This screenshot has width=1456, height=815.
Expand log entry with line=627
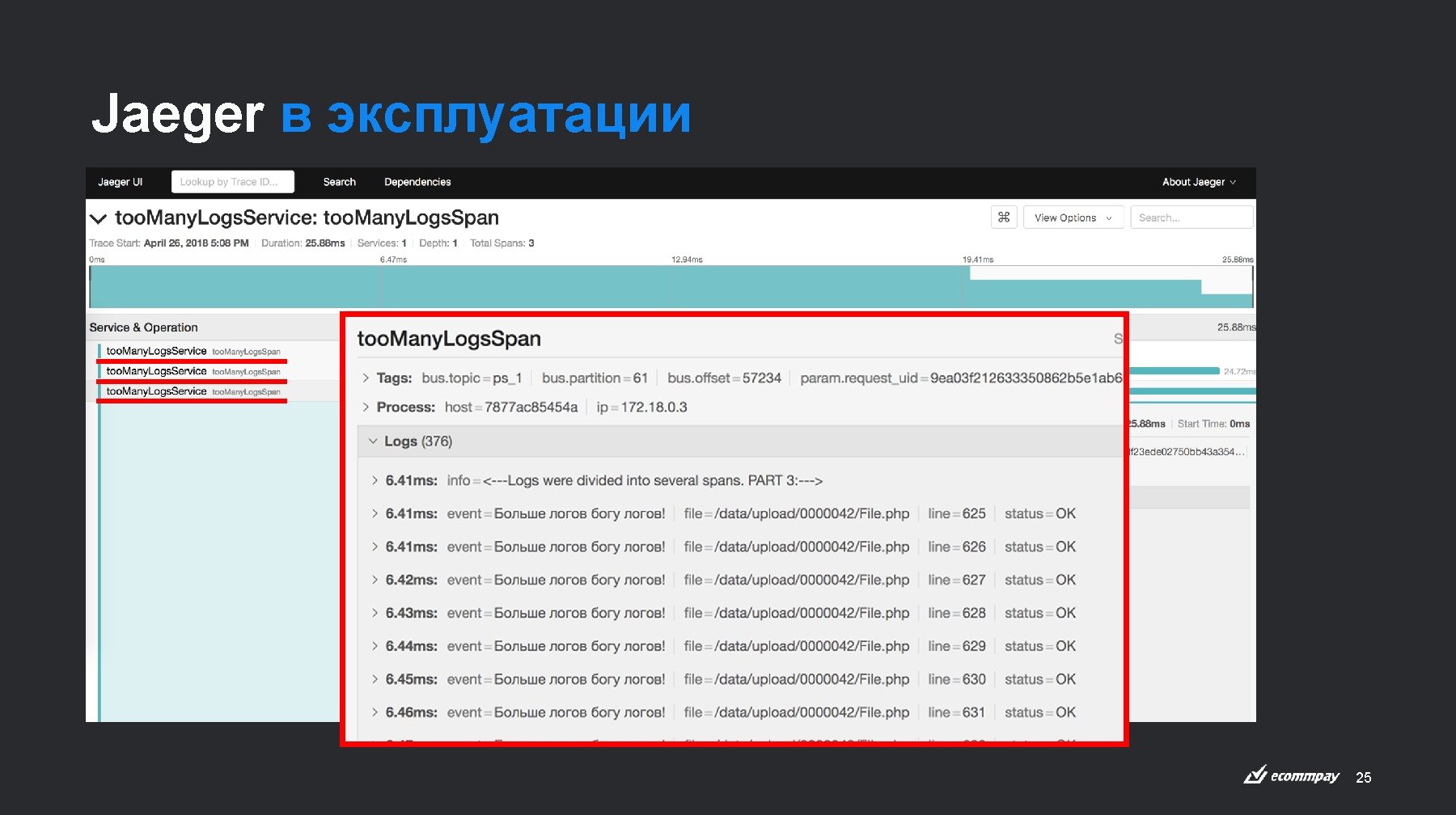(x=375, y=580)
